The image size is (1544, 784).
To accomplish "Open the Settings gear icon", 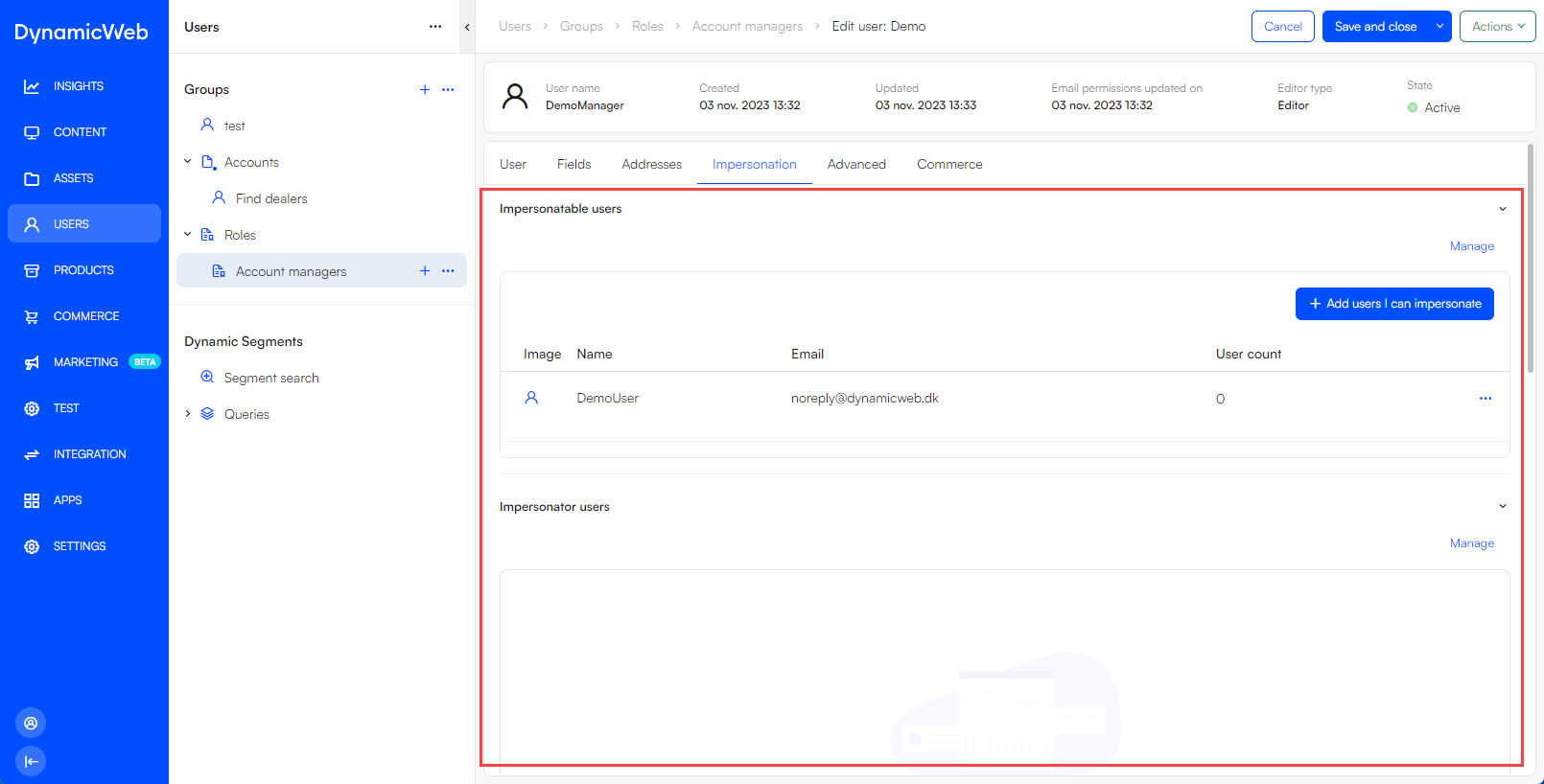I will (32, 546).
